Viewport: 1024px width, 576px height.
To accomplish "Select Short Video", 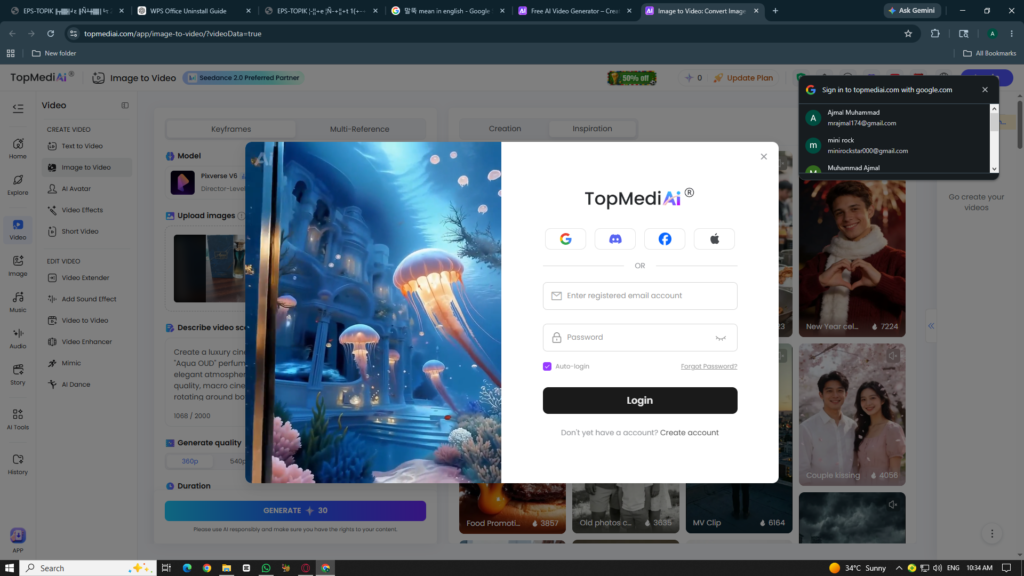I will tap(87, 231).
